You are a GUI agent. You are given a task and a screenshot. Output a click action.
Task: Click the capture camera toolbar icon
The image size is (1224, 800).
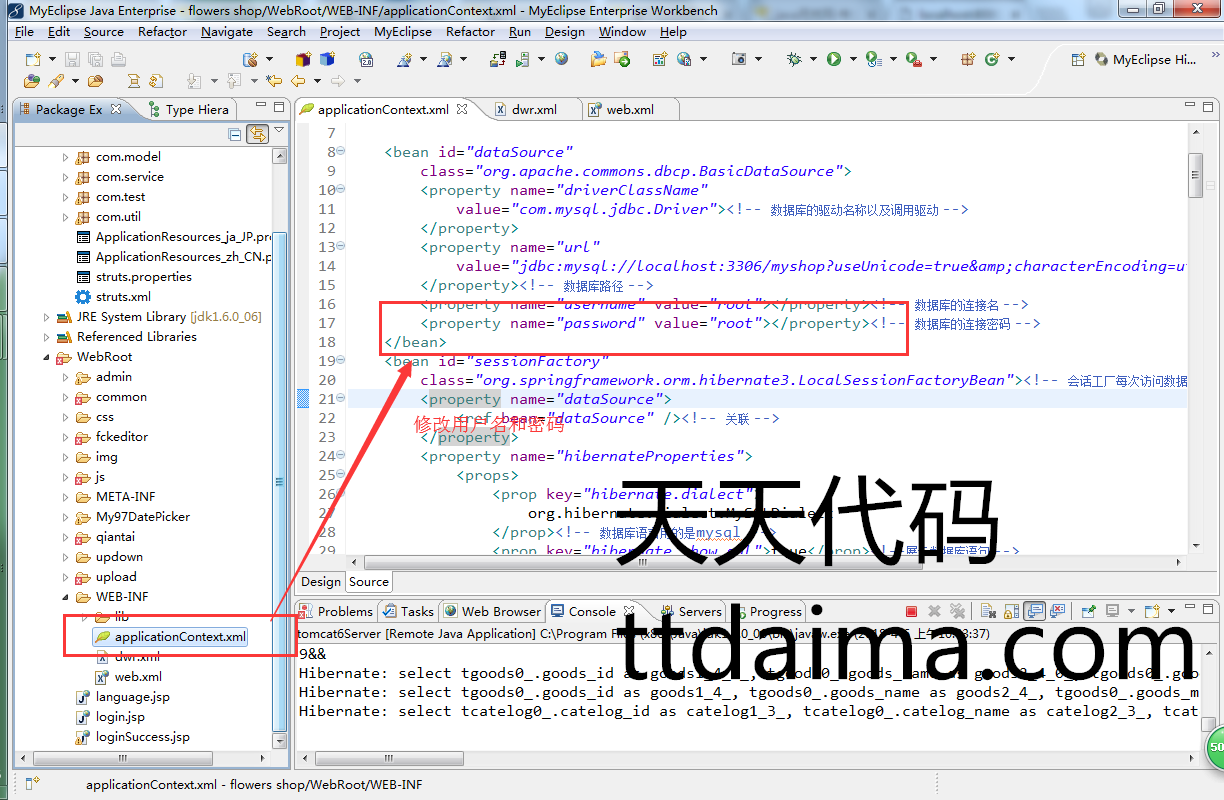738,59
